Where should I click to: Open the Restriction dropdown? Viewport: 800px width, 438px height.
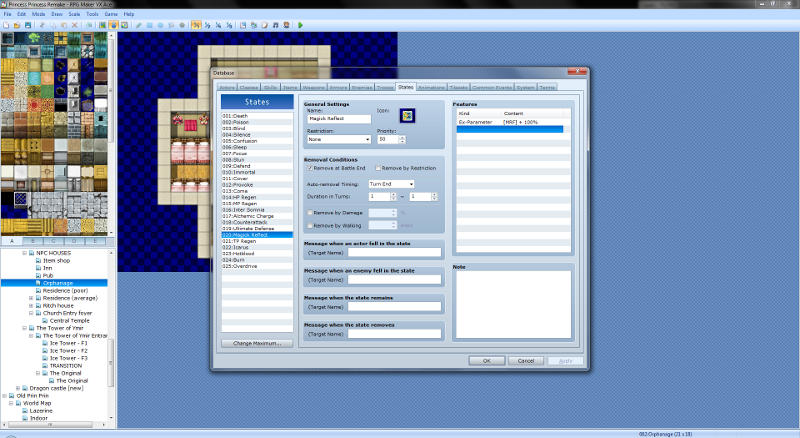(339, 139)
